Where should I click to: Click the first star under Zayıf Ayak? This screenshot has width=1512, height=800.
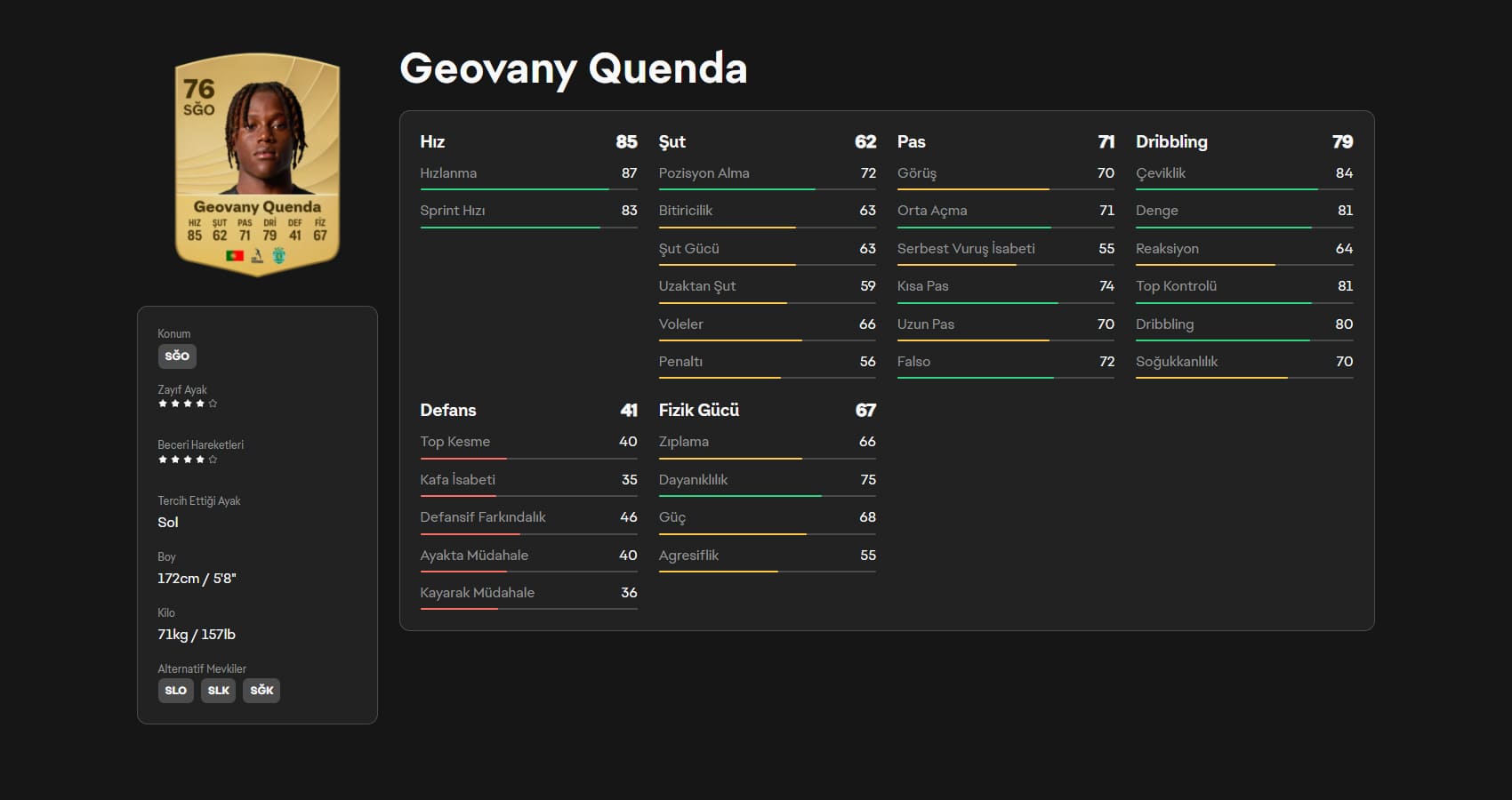point(163,404)
